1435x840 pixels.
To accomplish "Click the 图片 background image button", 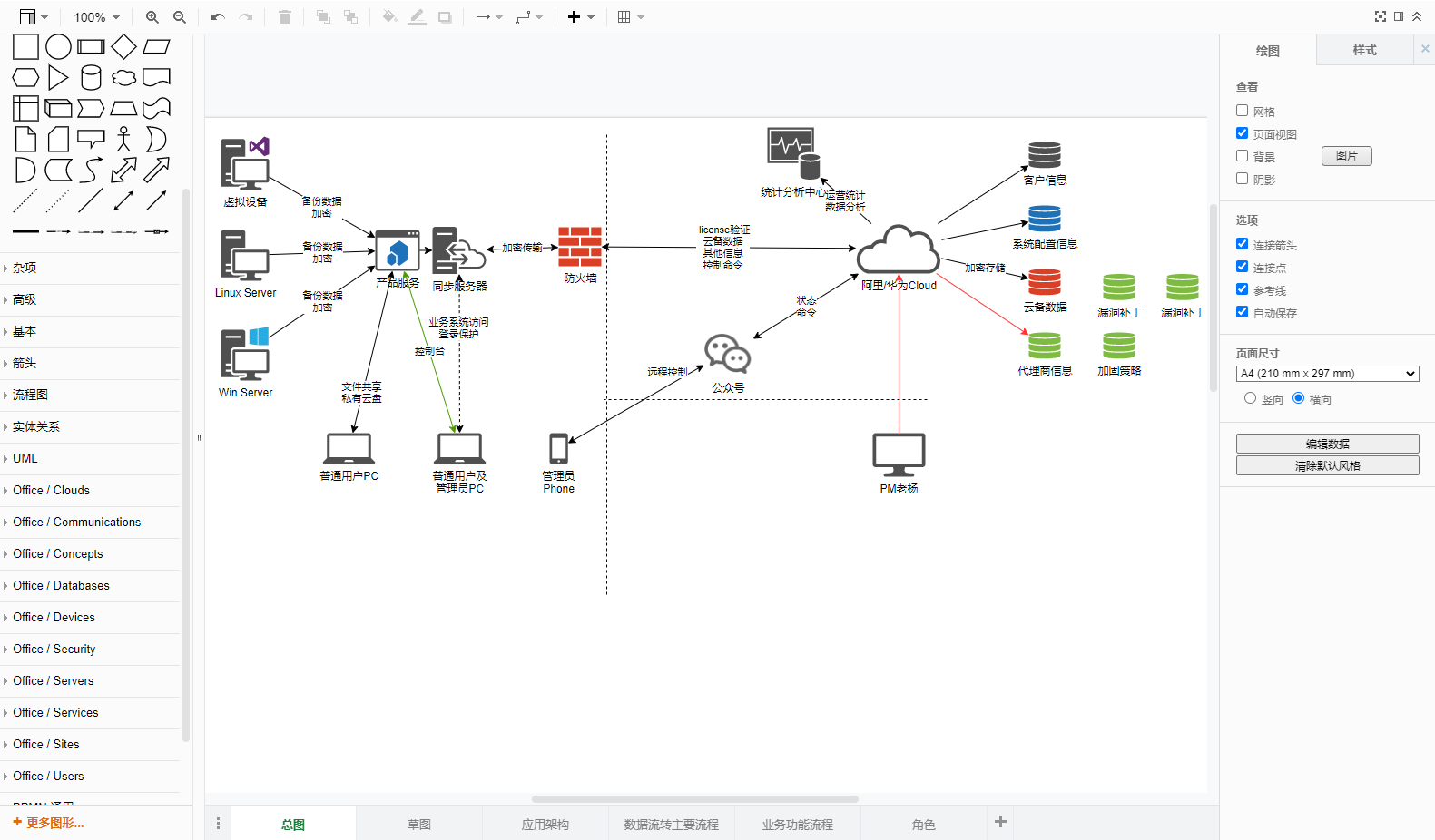I will point(1347,156).
